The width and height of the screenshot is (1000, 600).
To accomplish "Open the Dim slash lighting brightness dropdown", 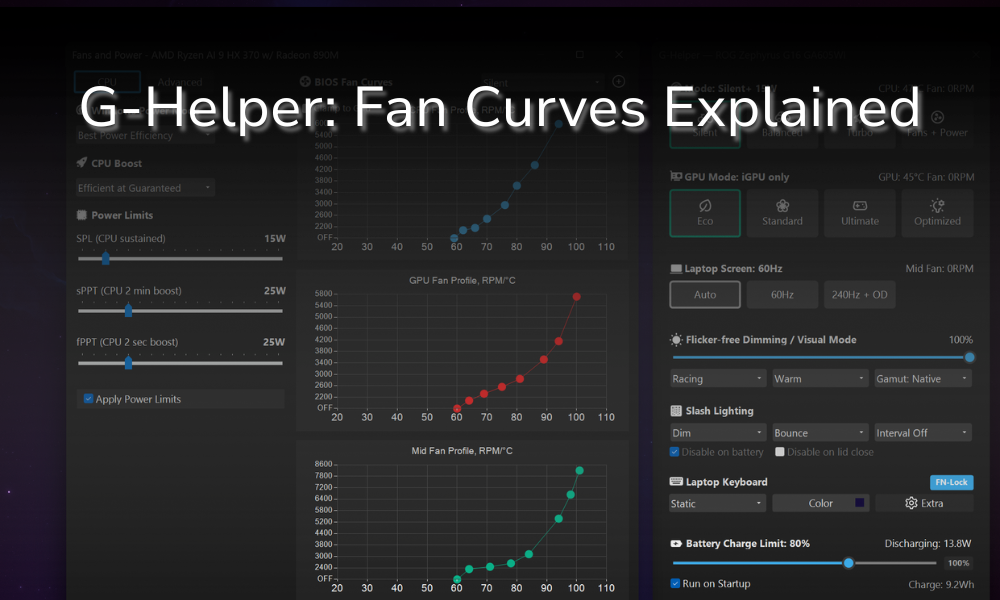I will [x=717, y=432].
